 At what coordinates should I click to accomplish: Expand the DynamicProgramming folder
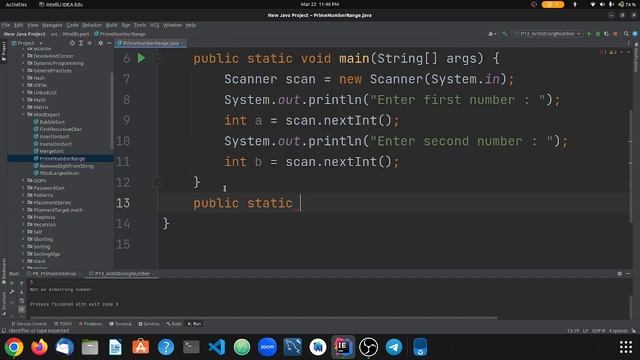[24, 63]
